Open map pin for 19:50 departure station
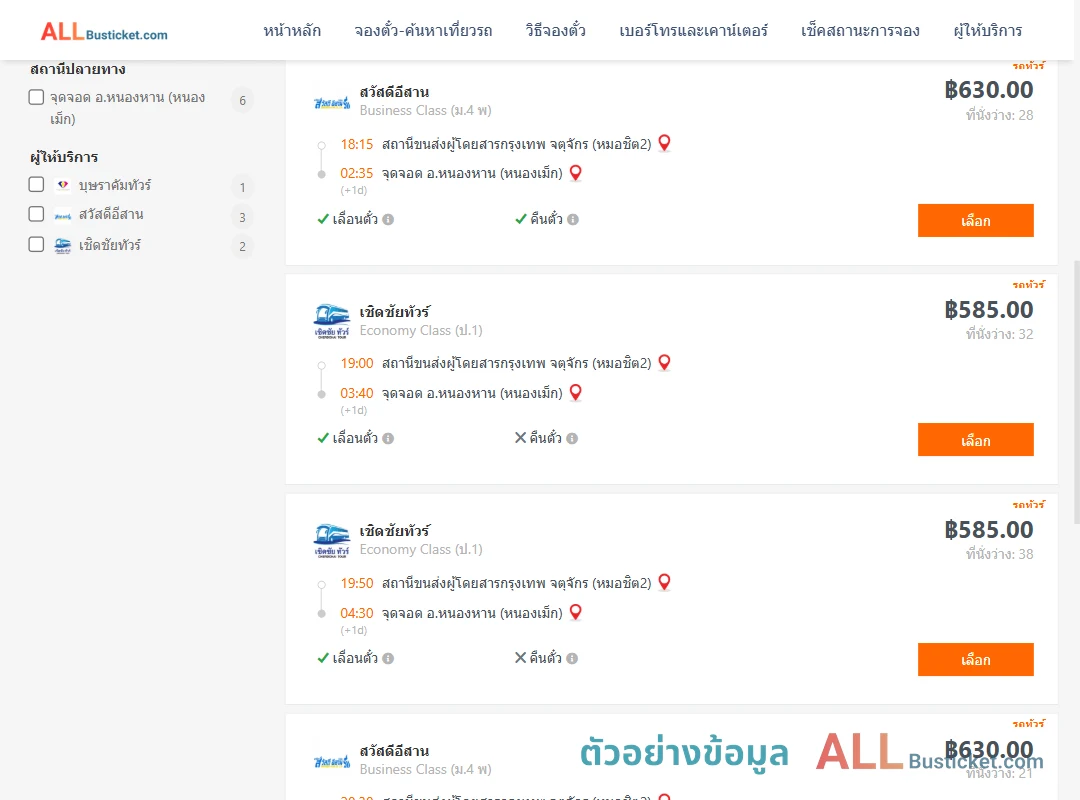The height and width of the screenshot is (800, 1080). (x=665, y=582)
